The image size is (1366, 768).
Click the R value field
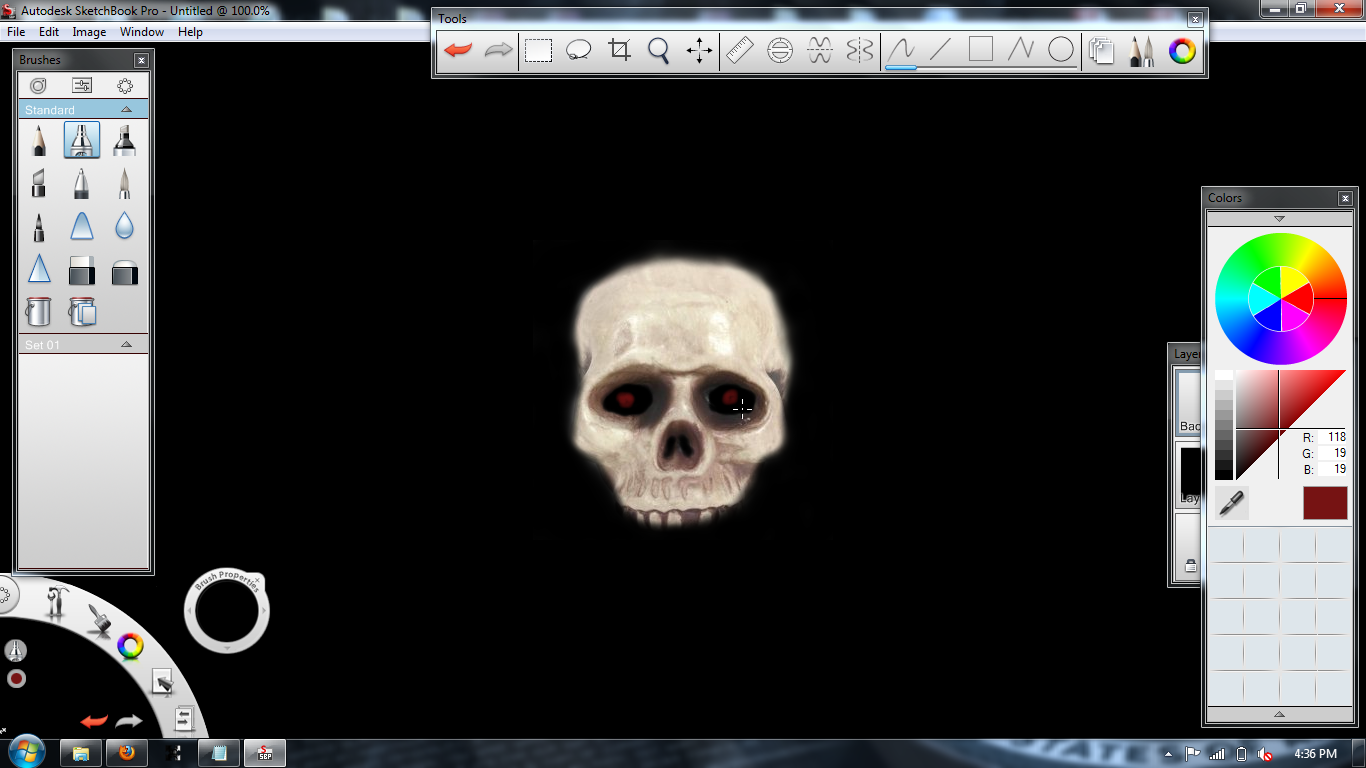click(x=1332, y=437)
